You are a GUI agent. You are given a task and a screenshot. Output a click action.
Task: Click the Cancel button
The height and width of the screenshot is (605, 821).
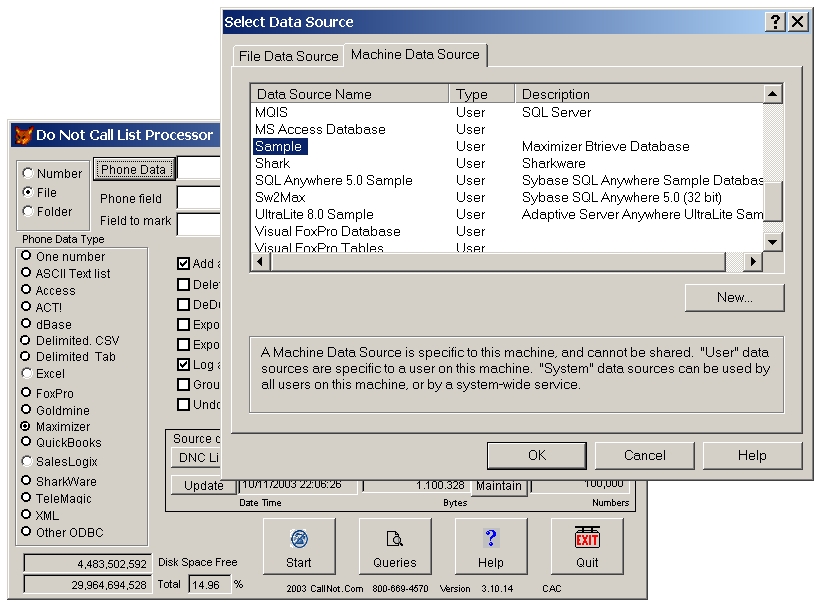(645, 455)
